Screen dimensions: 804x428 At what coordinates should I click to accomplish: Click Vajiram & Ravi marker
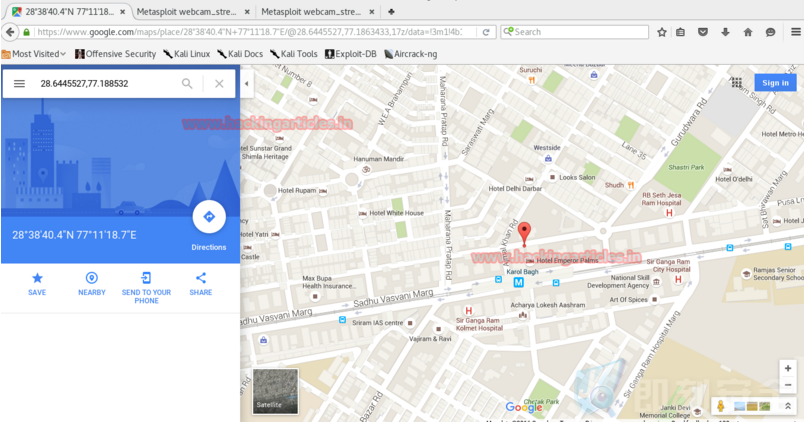(x=438, y=329)
